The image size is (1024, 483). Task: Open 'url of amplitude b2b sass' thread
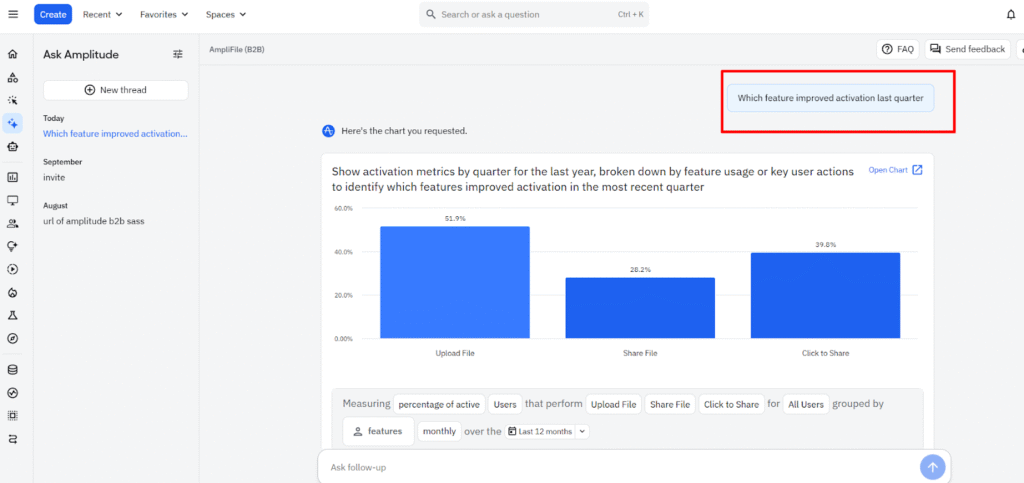93,221
